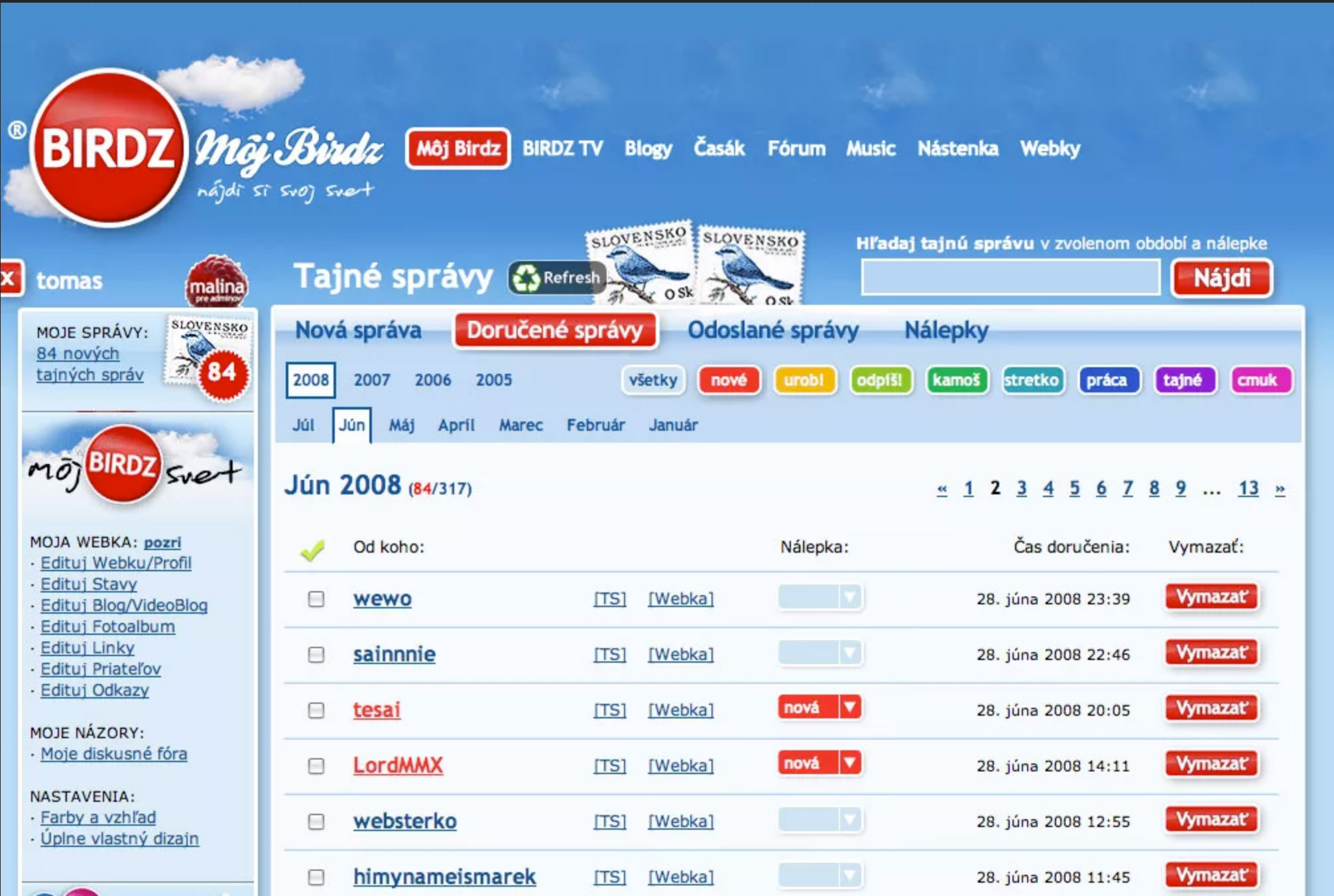Switch to Odoslané správy tab

[x=773, y=330]
